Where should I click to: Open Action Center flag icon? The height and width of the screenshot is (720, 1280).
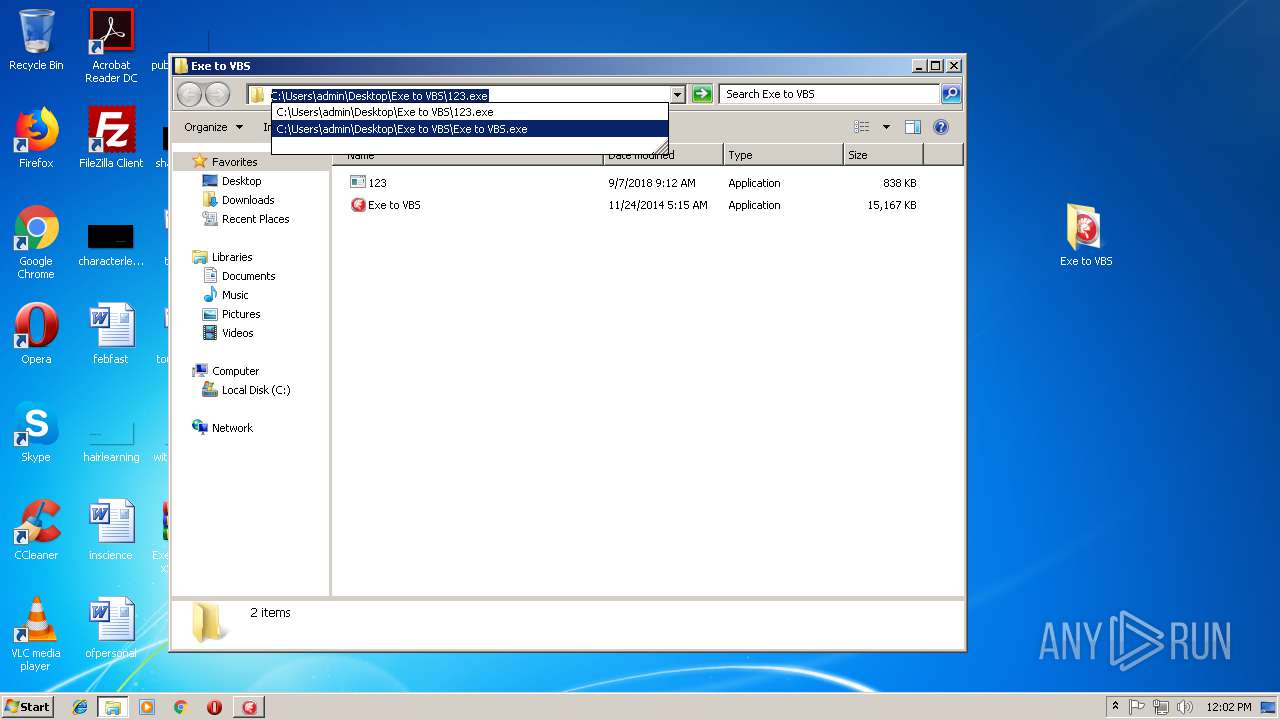pos(1137,707)
